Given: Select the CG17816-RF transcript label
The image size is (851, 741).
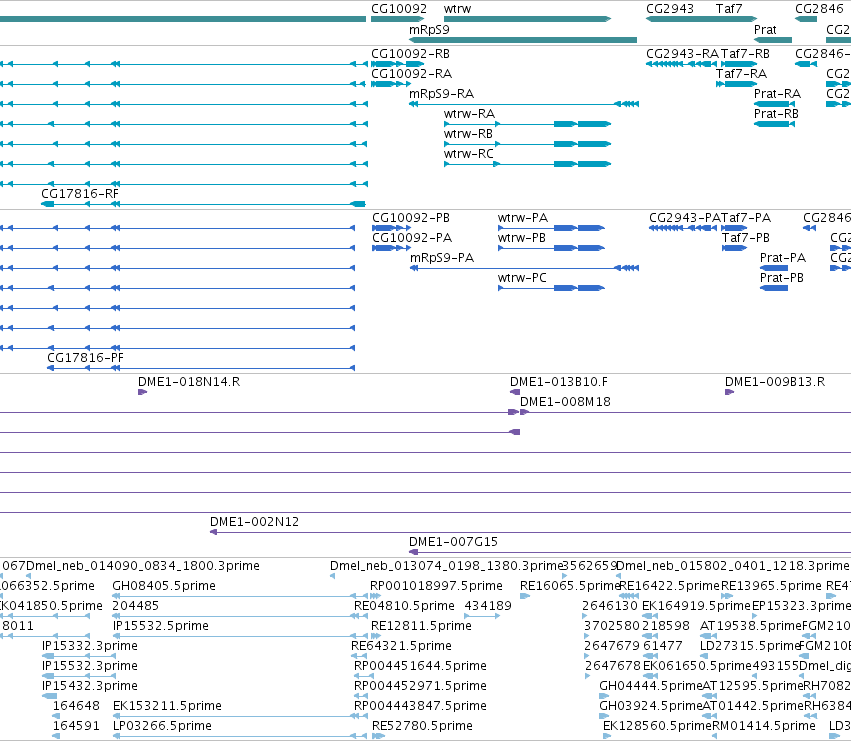Looking at the screenshot, I should click(80, 194).
